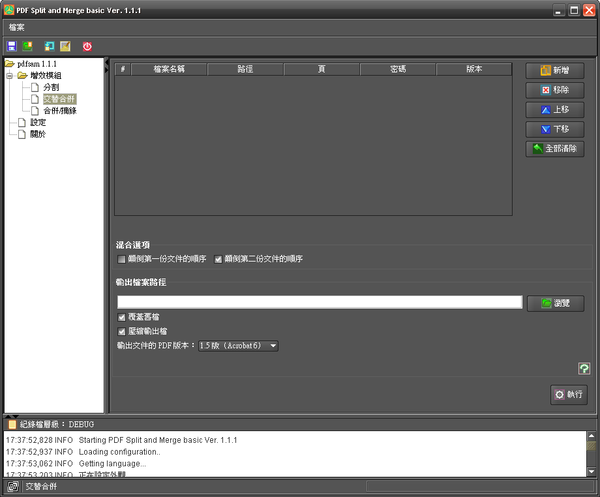Click the green load environment toolbar icon
The height and width of the screenshot is (497, 600).
(x=27, y=47)
